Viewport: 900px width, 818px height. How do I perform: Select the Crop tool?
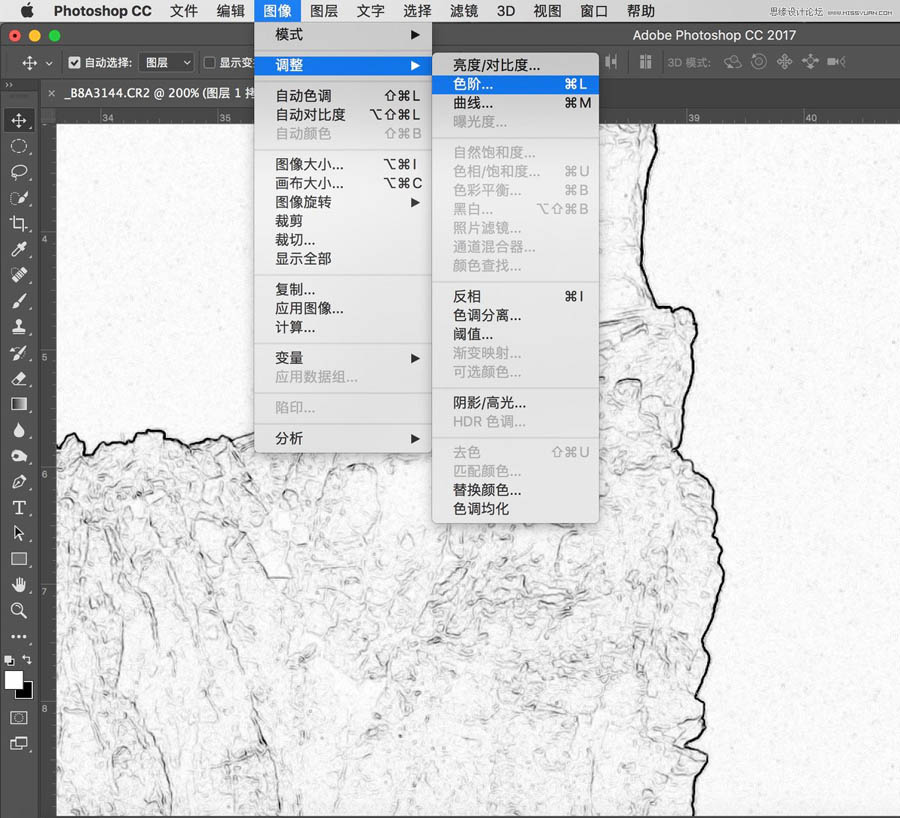point(20,224)
